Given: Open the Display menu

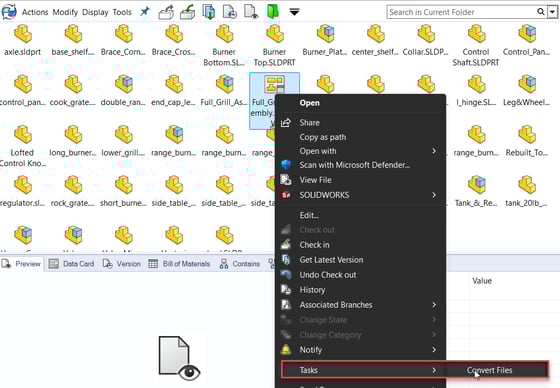Looking at the screenshot, I should tap(95, 12).
